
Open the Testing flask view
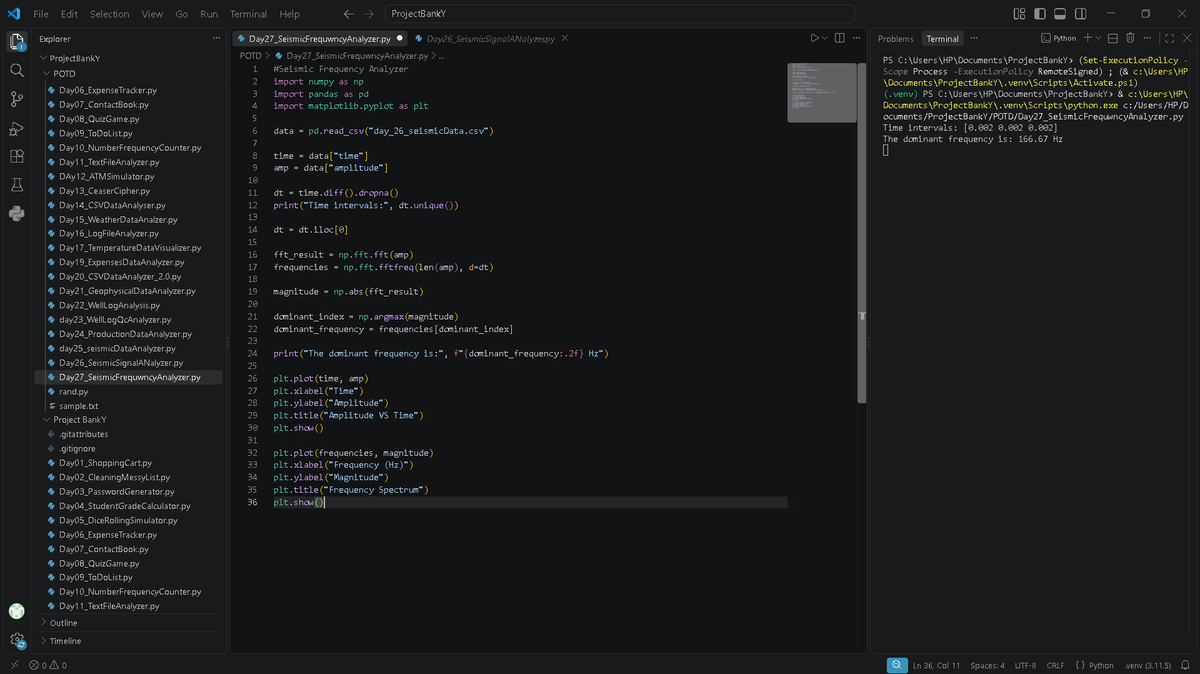pos(17,185)
